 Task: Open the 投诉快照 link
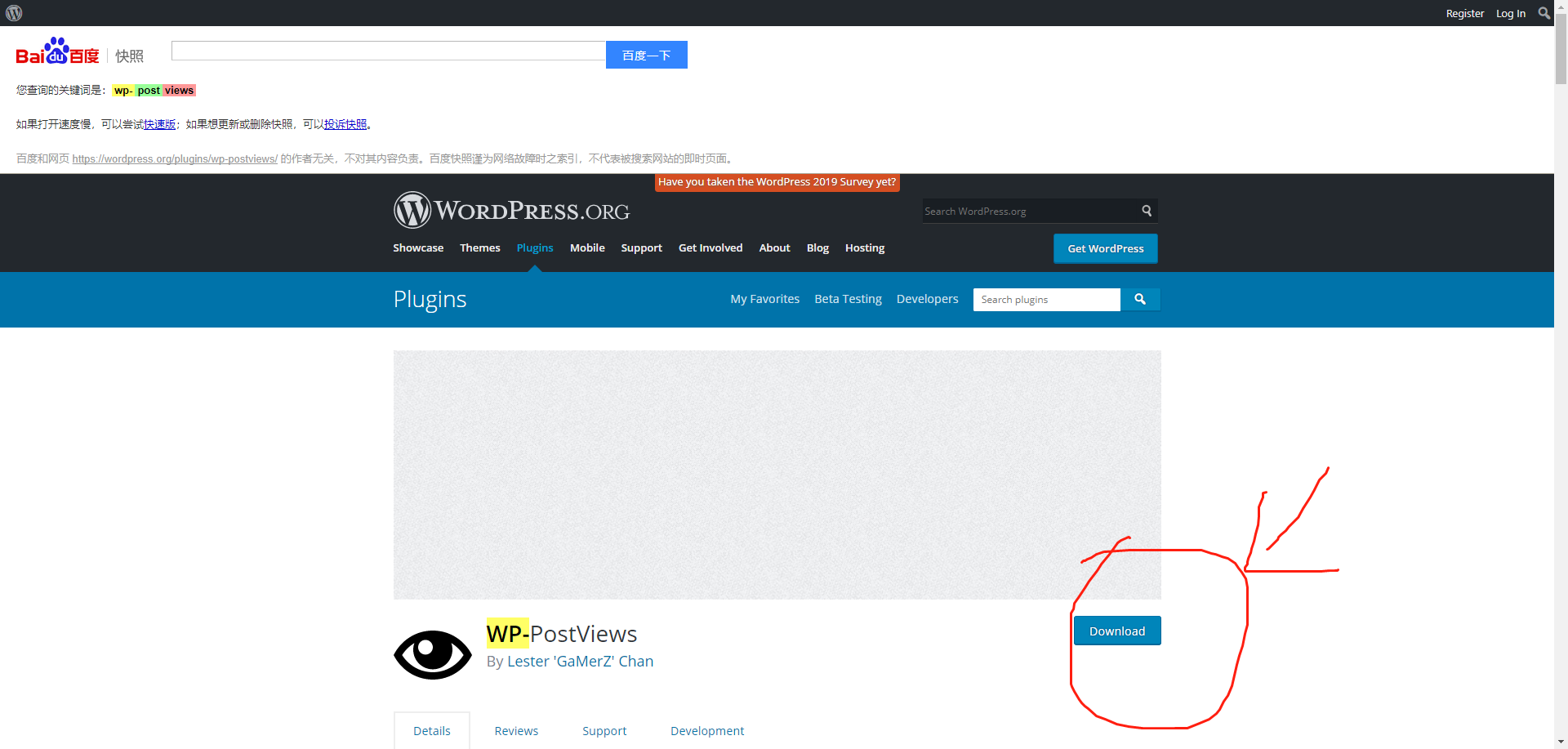click(x=345, y=124)
